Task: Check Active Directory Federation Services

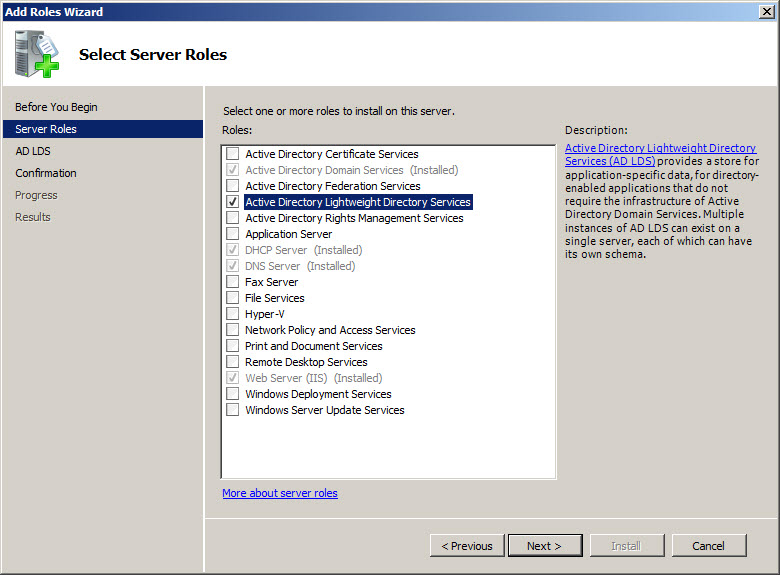Action: click(x=232, y=186)
